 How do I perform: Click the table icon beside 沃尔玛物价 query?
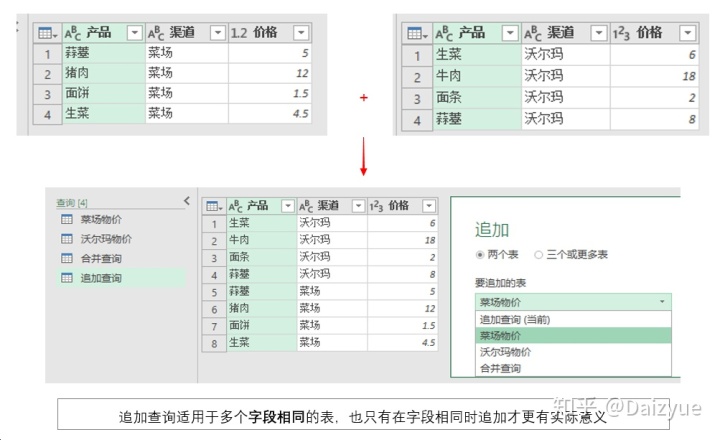(67, 239)
